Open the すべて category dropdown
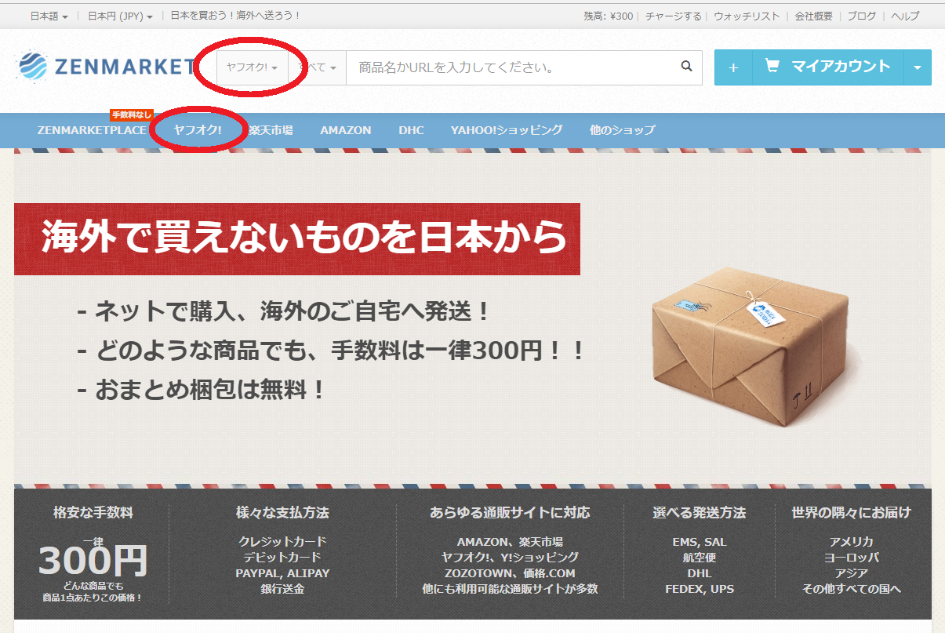The height and width of the screenshot is (633, 945). tap(318, 67)
